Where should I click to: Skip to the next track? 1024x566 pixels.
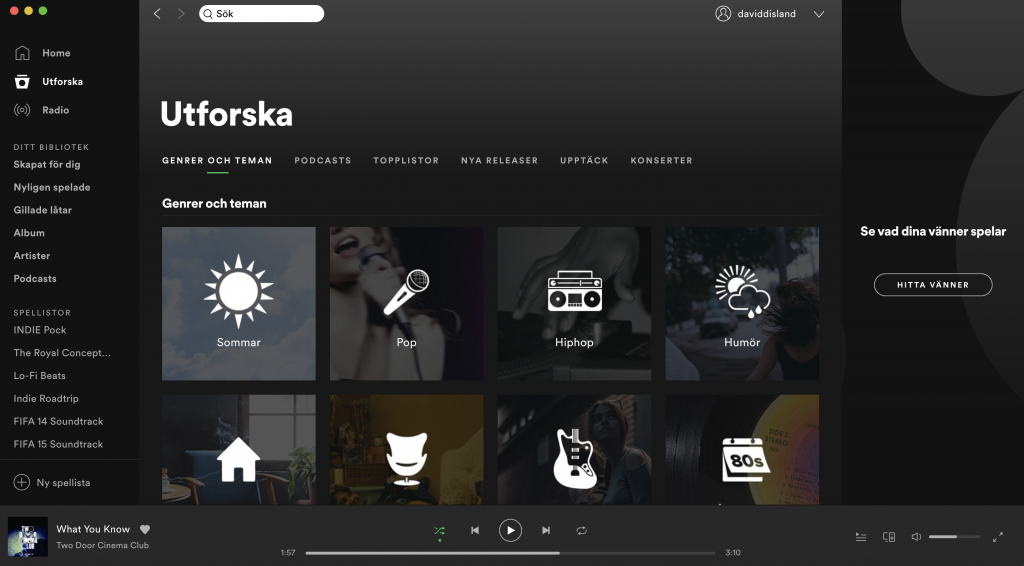(546, 531)
